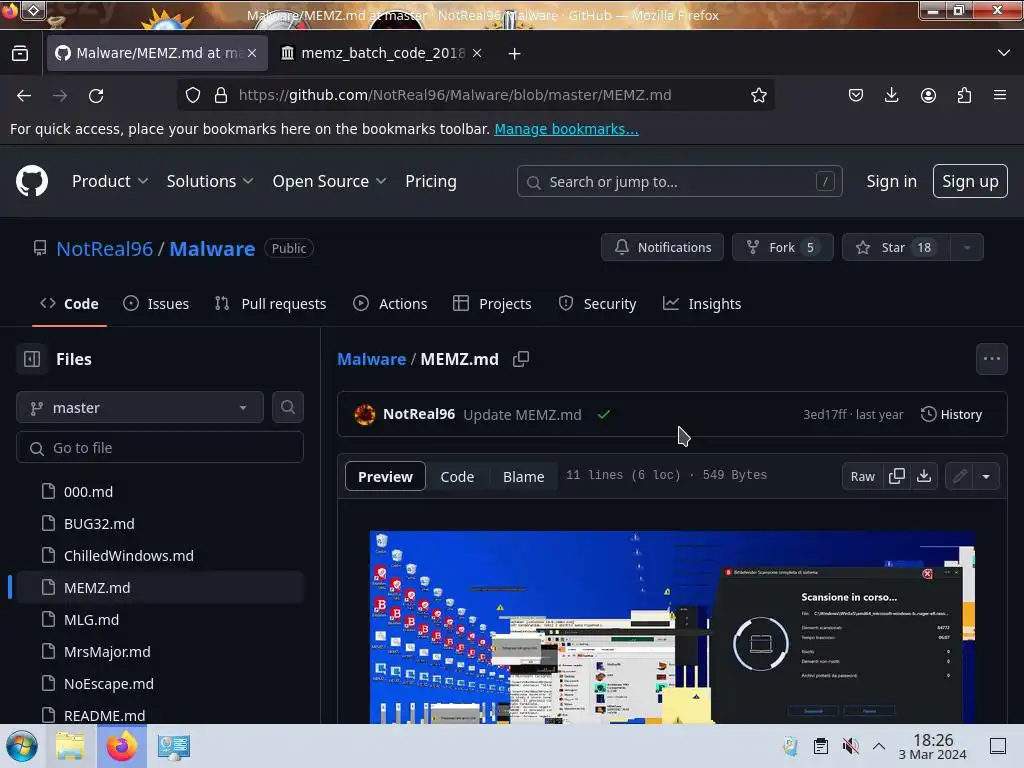This screenshot has height=768, width=1024.
Task: Open the Insights tab
Action: [x=702, y=304]
